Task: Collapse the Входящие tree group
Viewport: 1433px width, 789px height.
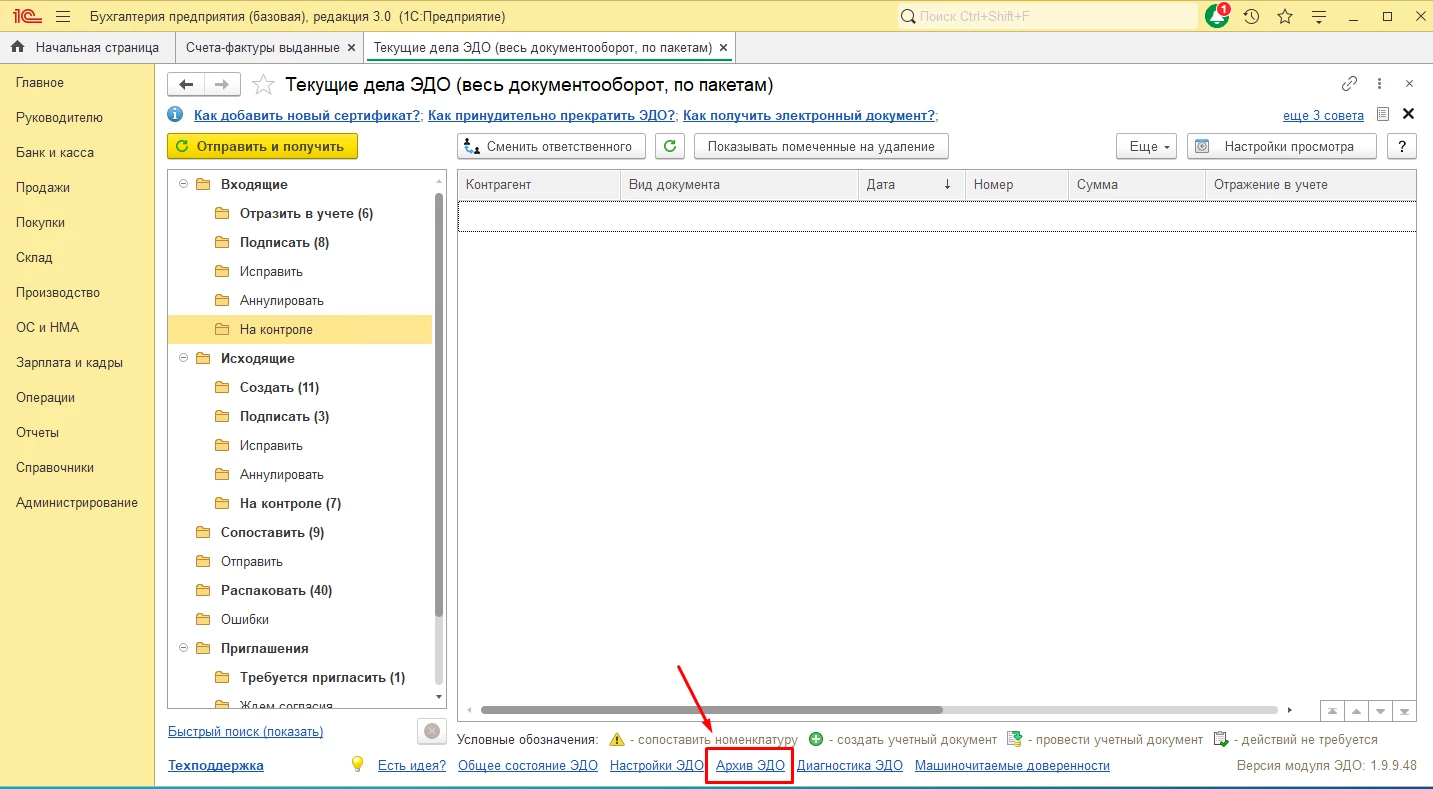Action: pos(183,184)
